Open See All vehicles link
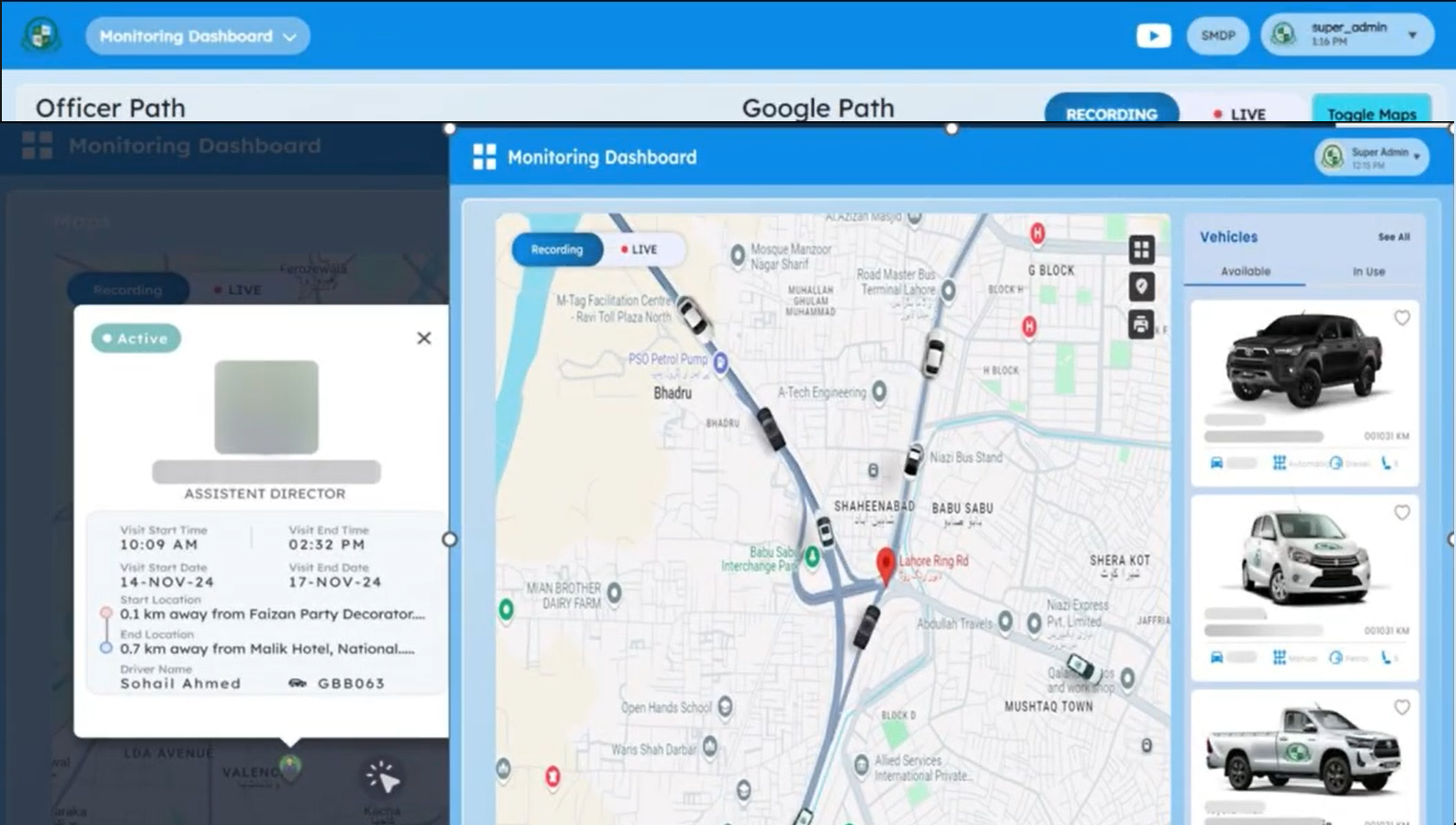 point(1394,237)
